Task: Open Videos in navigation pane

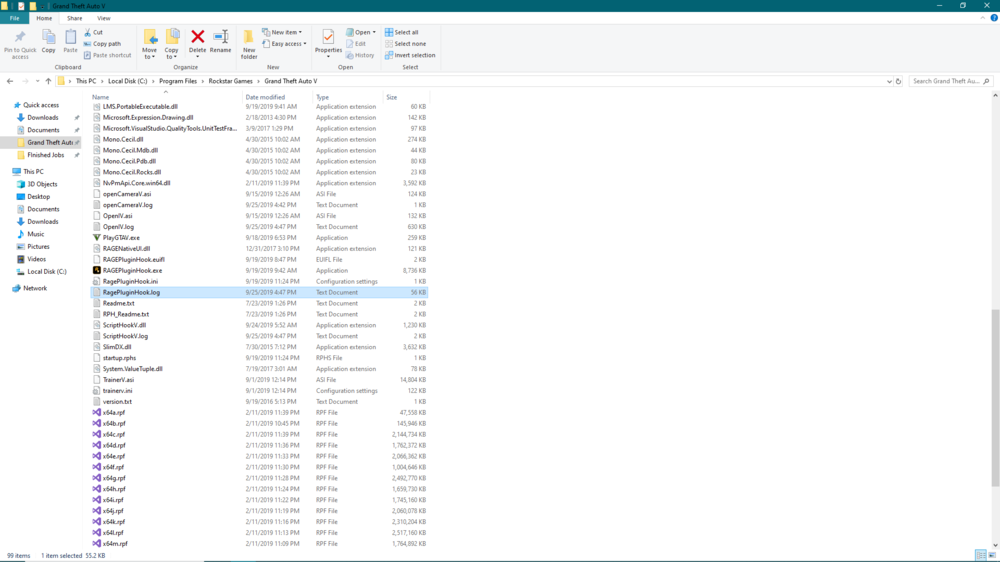Action: (x=36, y=259)
